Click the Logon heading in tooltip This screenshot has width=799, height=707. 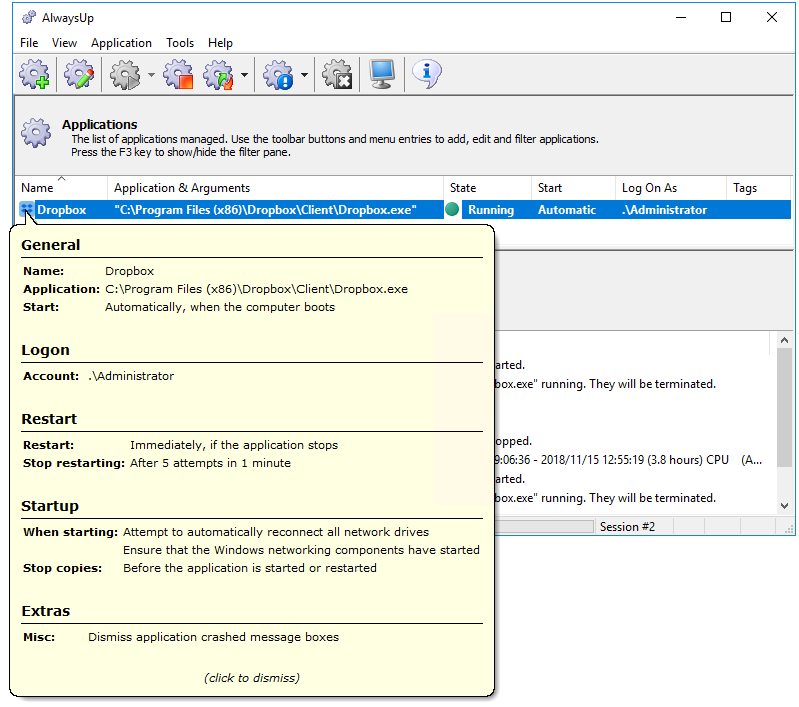point(45,350)
